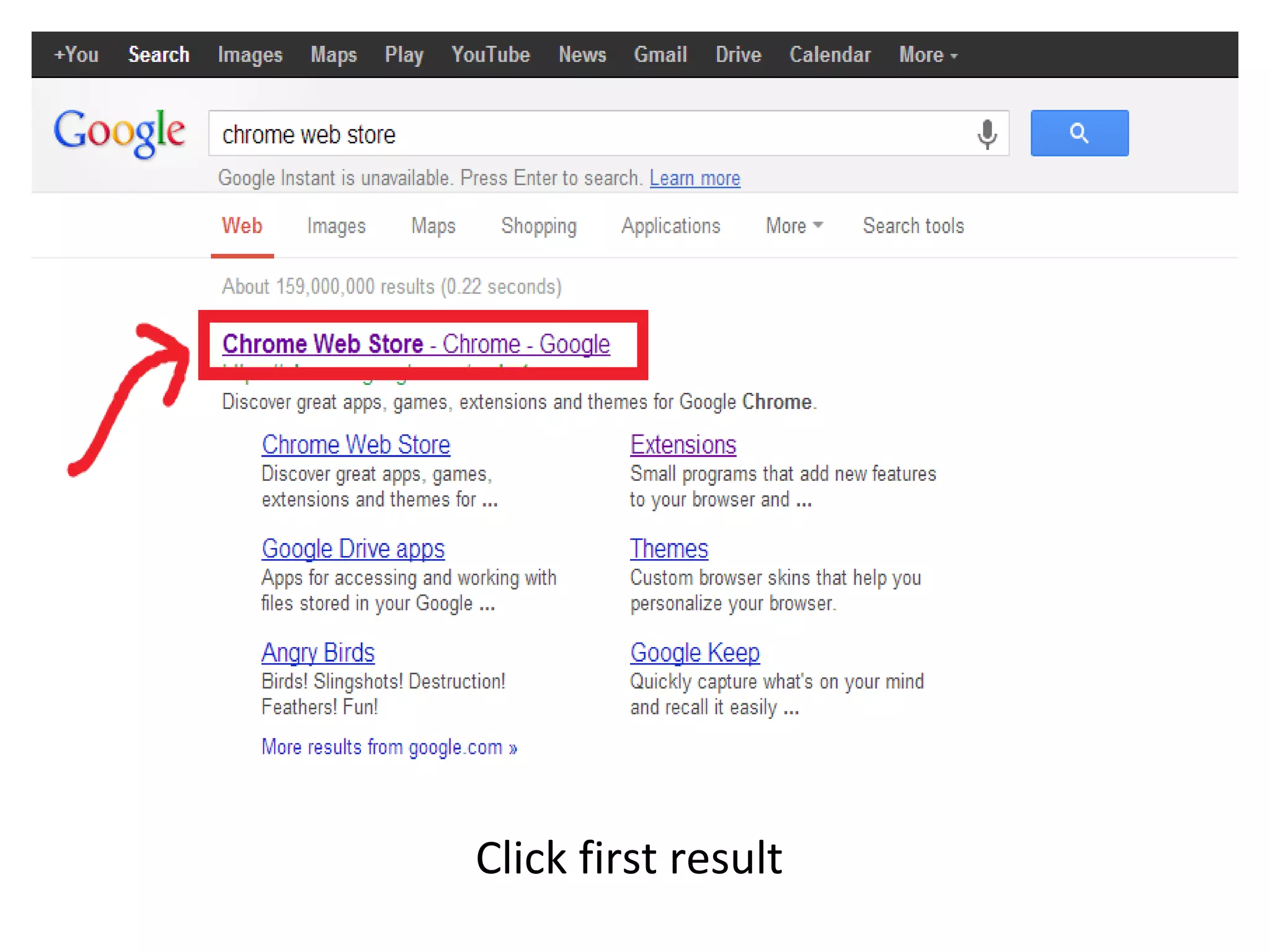
Task: Open the Google Keep sitelink
Action: [695, 653]
